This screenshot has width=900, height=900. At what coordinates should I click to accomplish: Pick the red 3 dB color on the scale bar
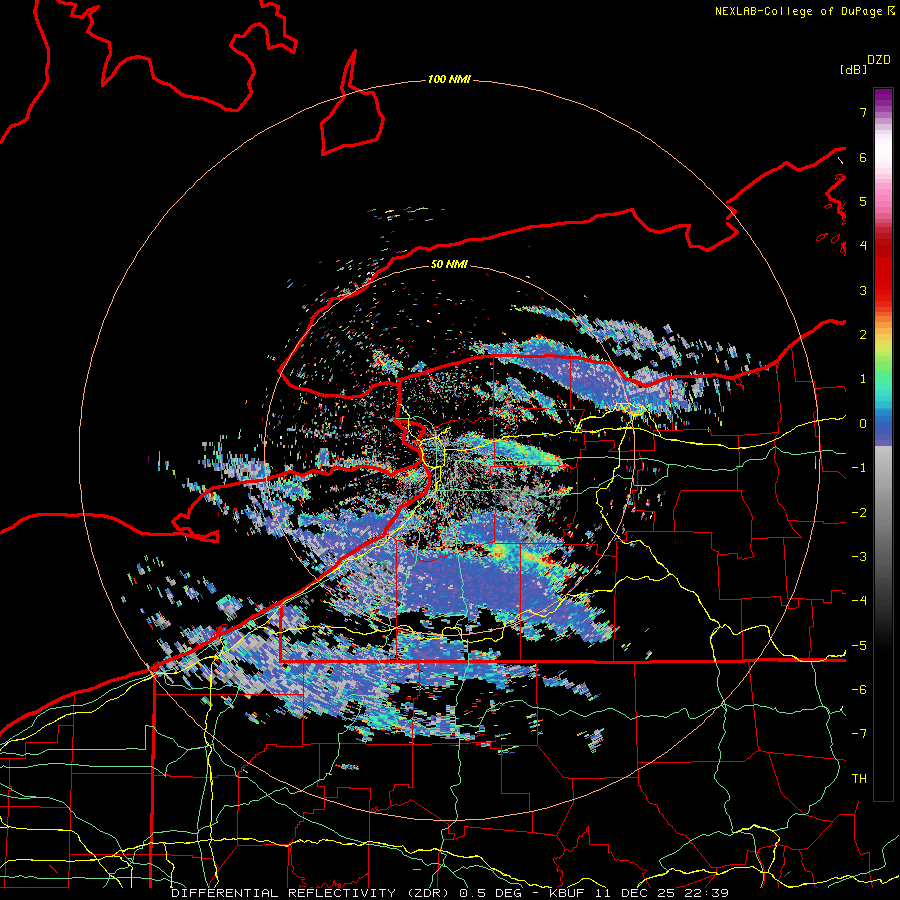[883, 290]
